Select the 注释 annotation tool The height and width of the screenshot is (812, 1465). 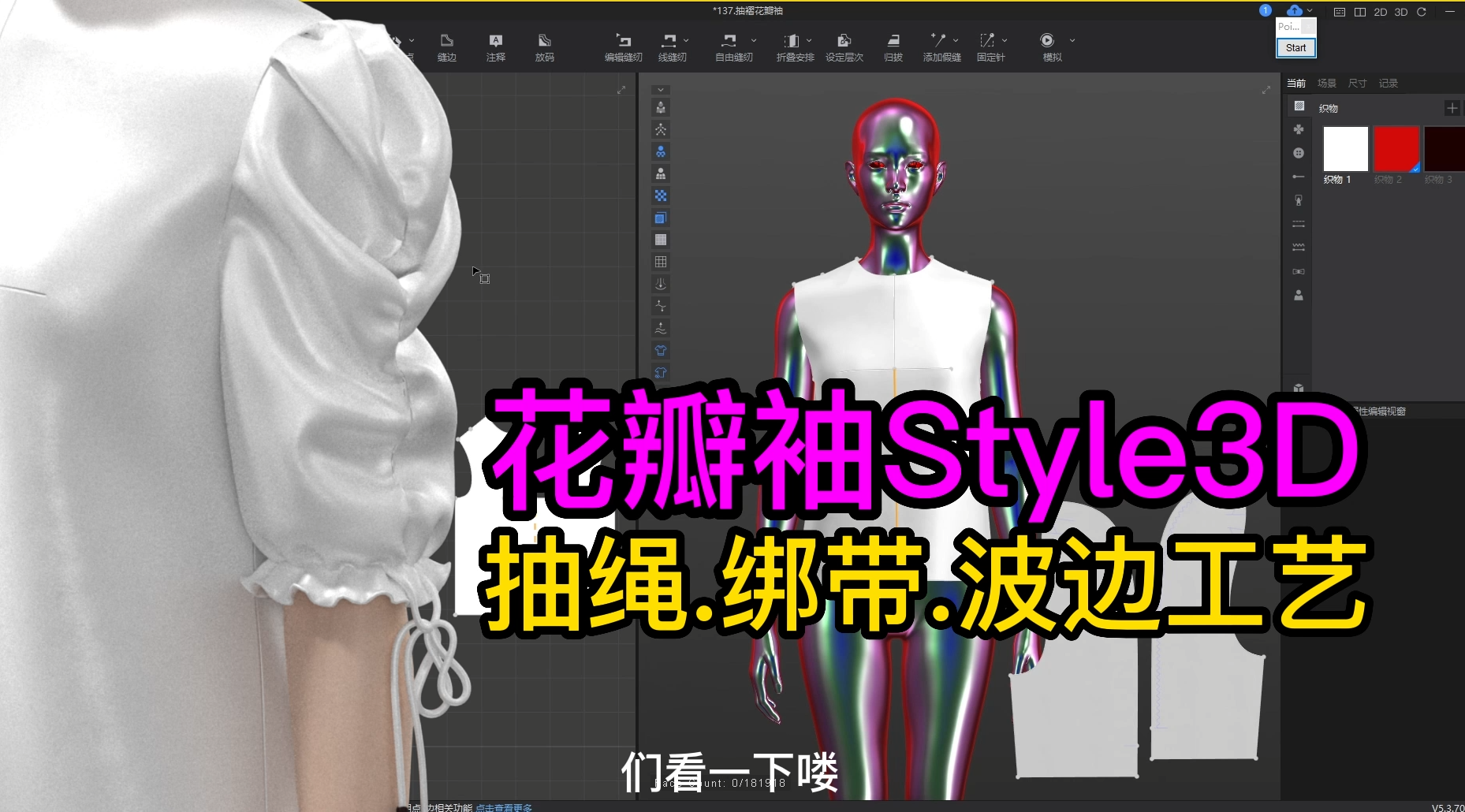pyautogui.click(x=496, y=47)
